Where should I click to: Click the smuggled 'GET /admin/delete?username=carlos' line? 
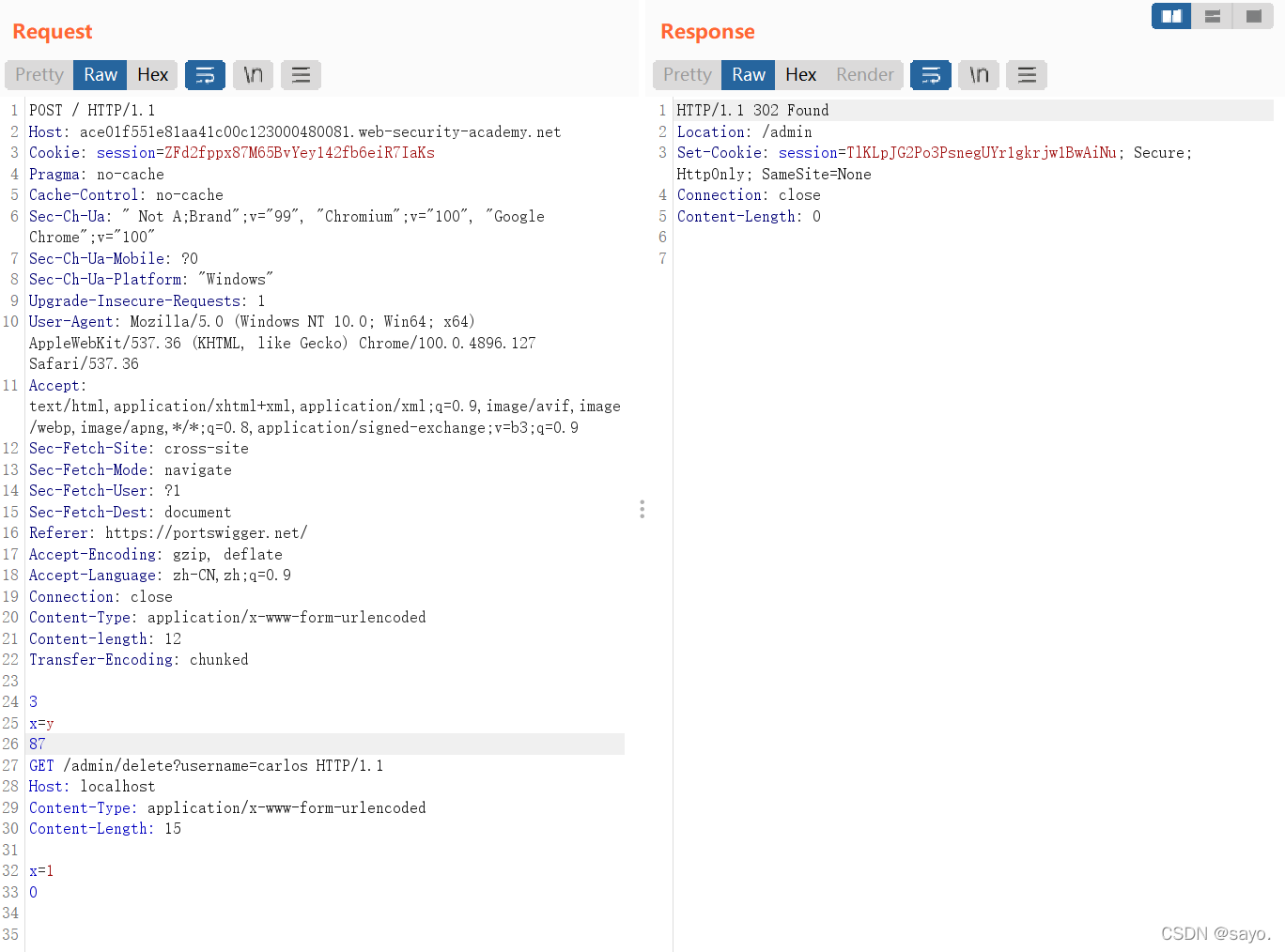(207, 766)
